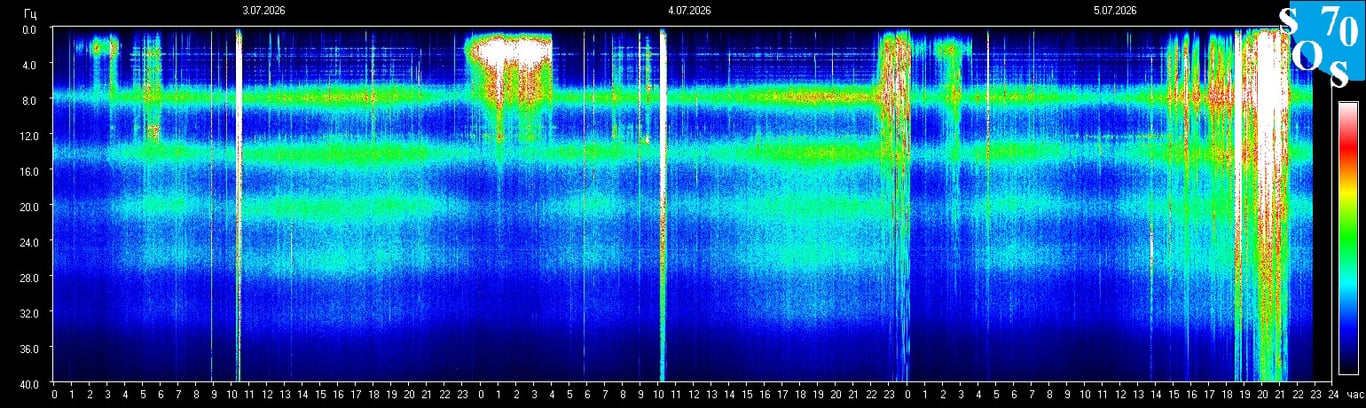Select the 5.07.2026 date label

coord(1114,10)
